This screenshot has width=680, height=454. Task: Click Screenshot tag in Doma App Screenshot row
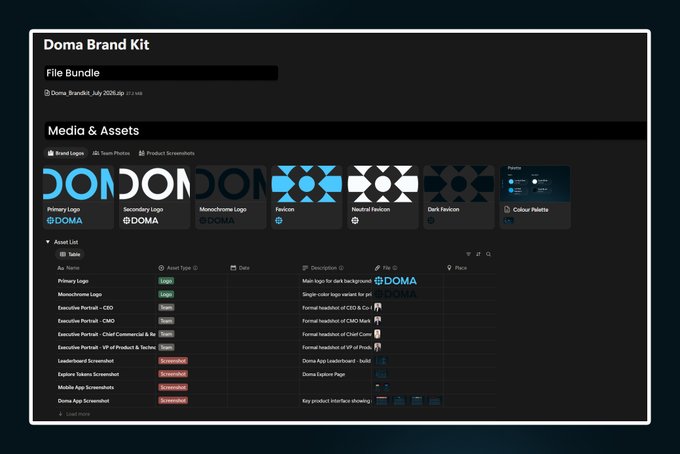[x=173, y=401]
